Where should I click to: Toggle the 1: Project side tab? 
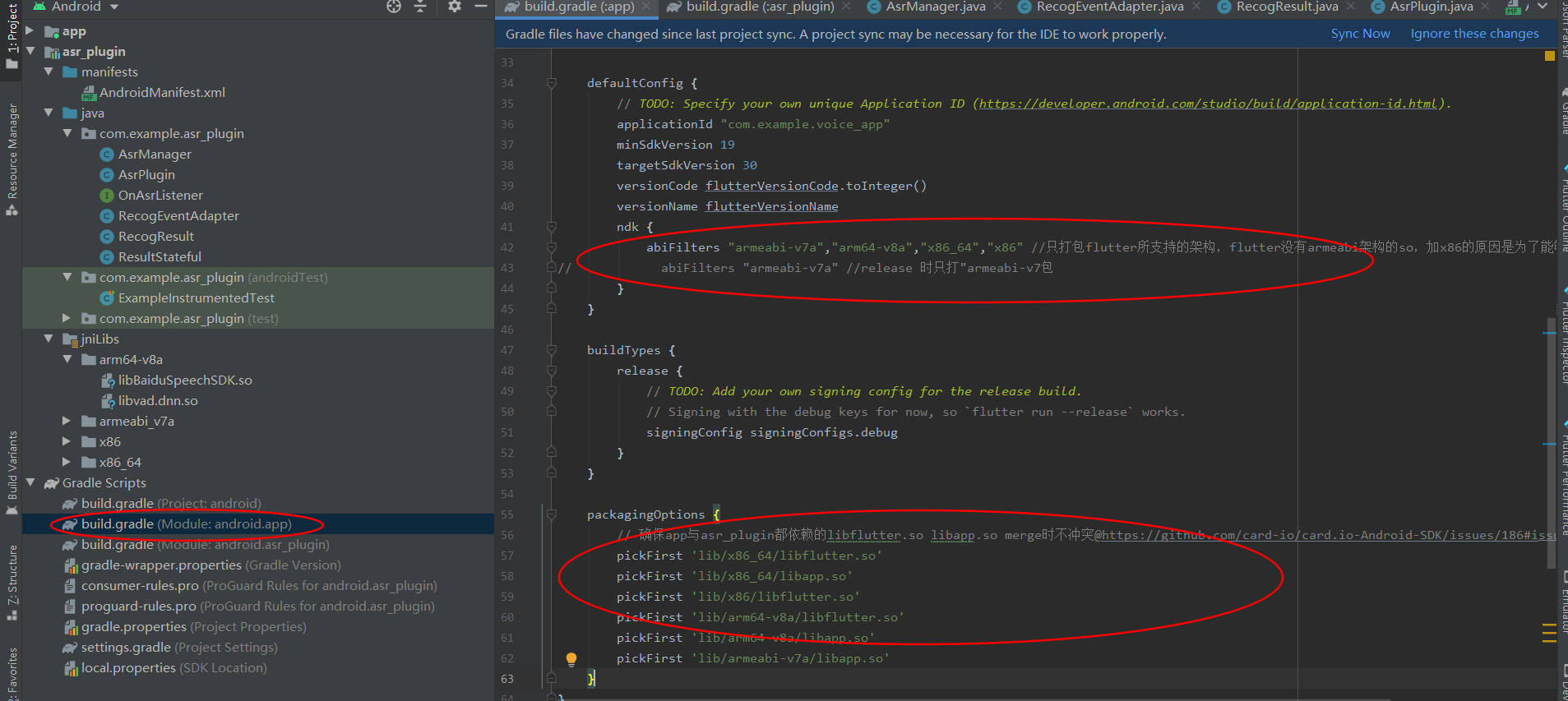pos(12,35)
